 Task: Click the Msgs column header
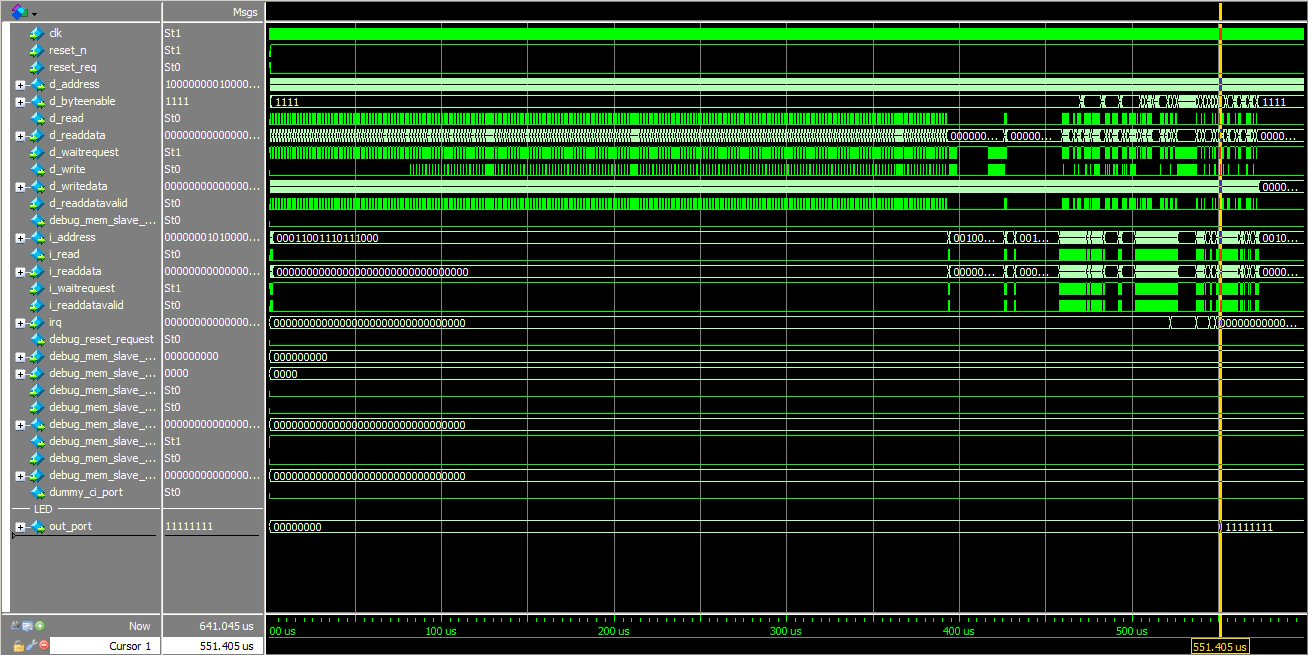click(244, 12)
